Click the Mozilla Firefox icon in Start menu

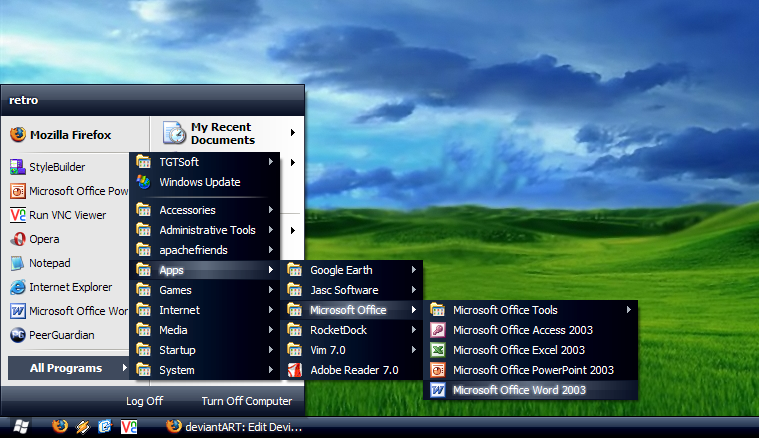(18, 135)
